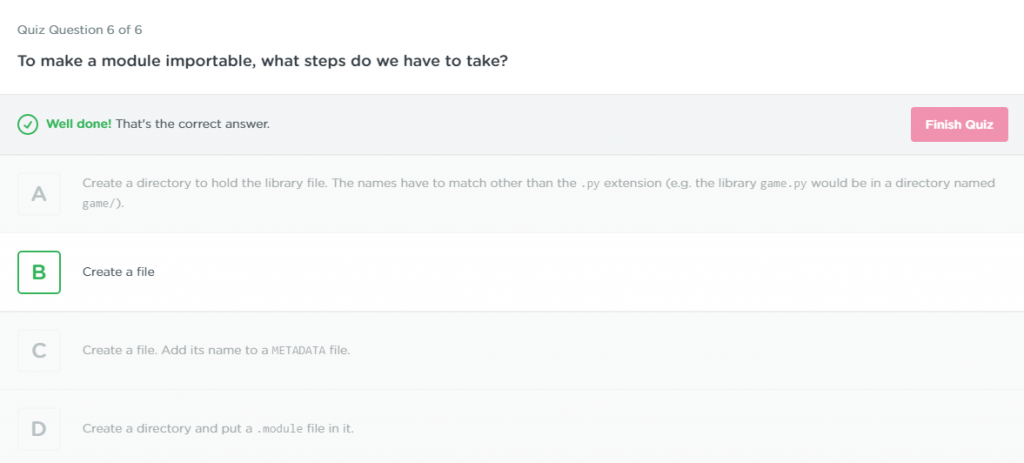Click the '.py' extension code text
Viewport: 1024px width, 463px height.
(590, 184)
